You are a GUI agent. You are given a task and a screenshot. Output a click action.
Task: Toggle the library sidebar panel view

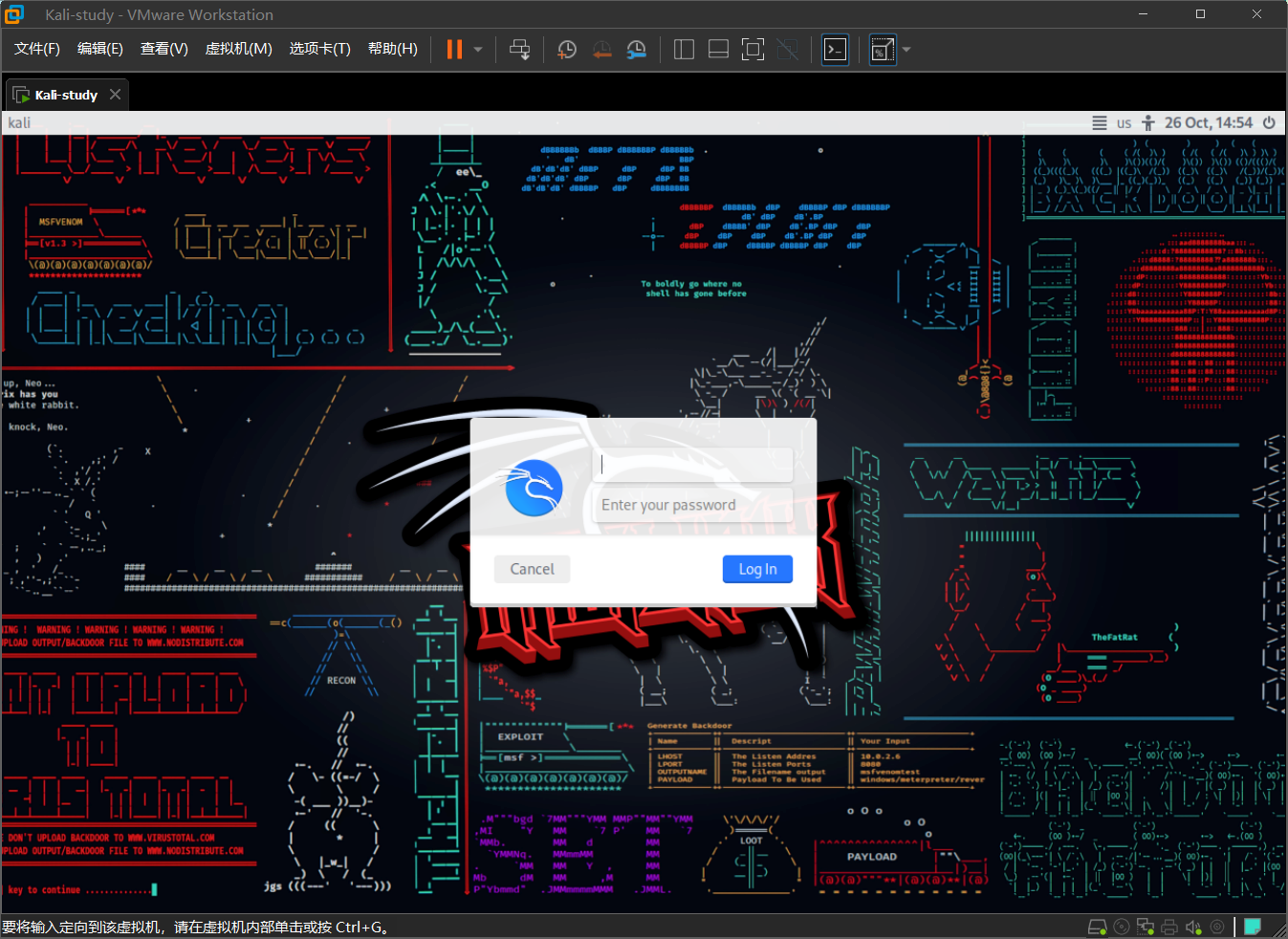(x=684, y=50)
